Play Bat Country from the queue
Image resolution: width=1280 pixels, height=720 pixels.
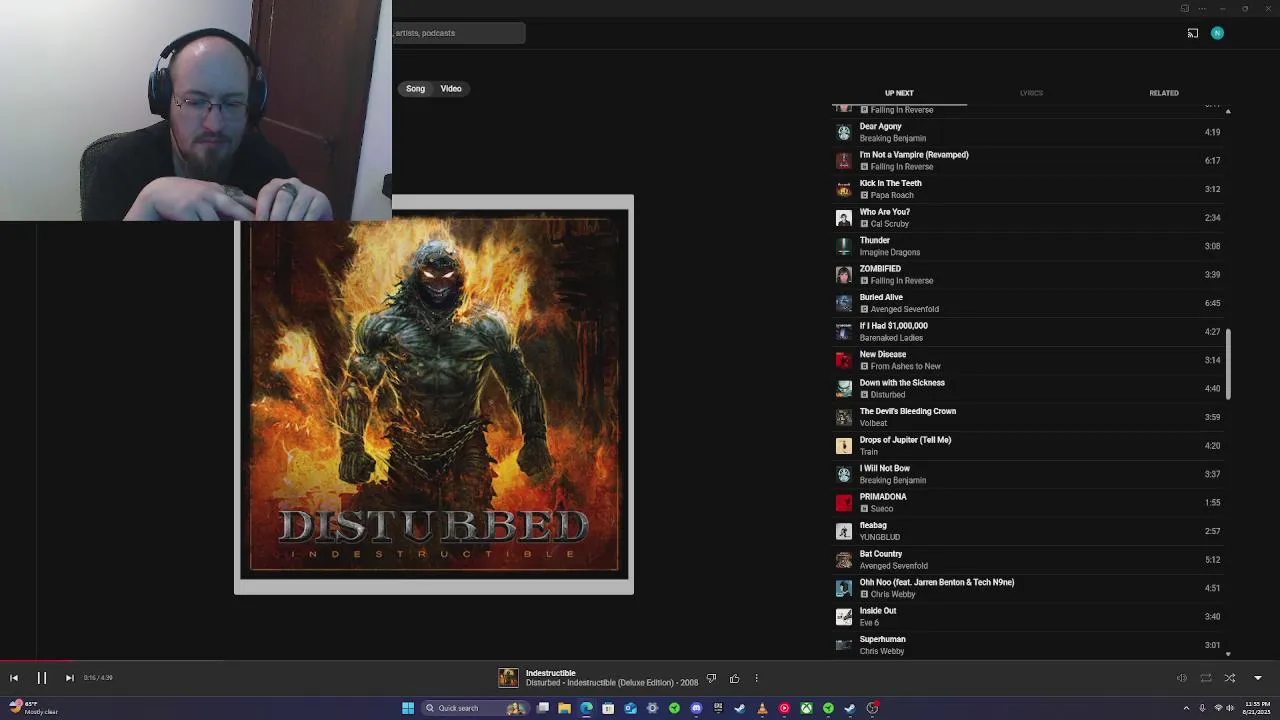(x=1030, y=560)
